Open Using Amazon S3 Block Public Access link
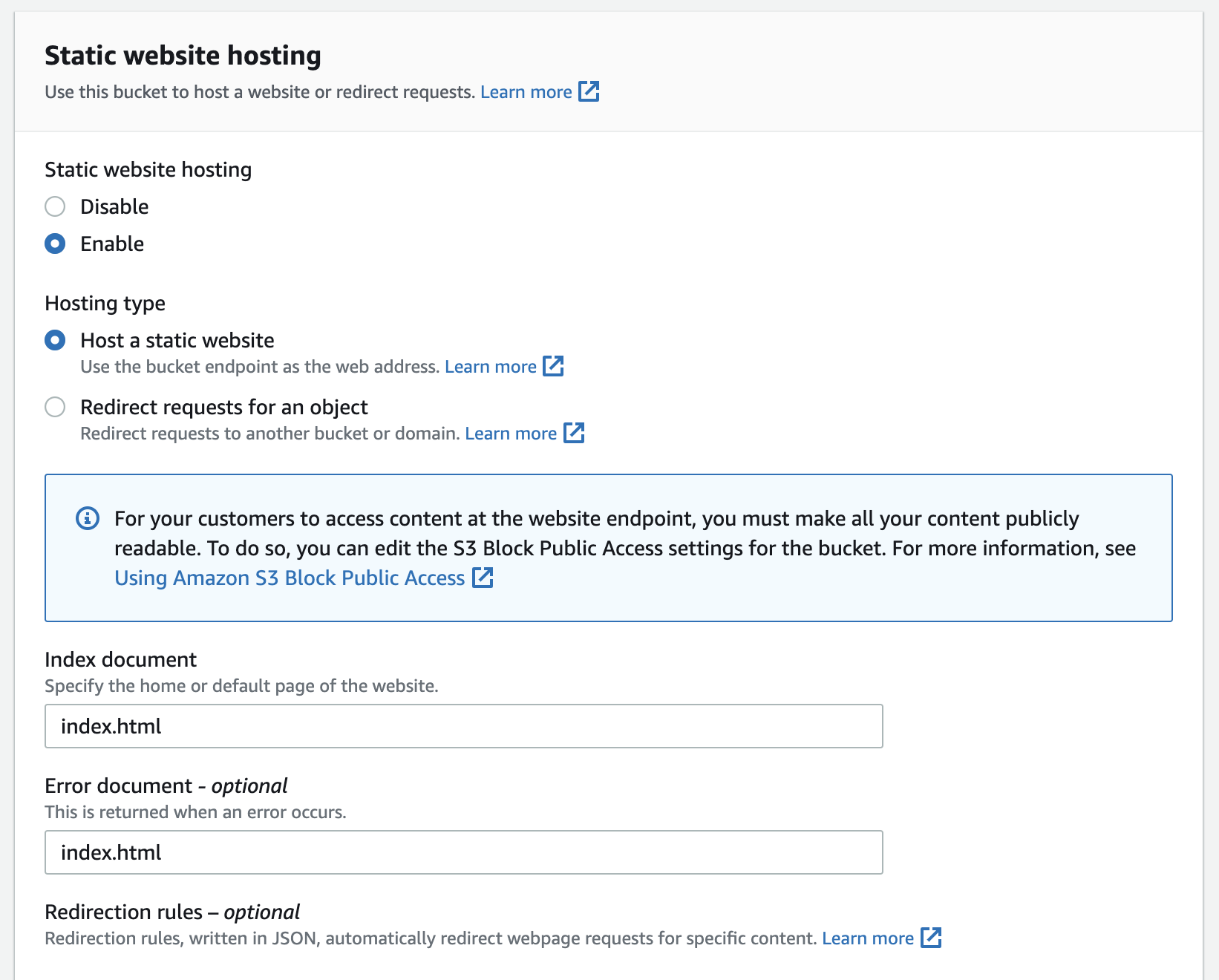The image size is (1219, 980). point(290,578)
